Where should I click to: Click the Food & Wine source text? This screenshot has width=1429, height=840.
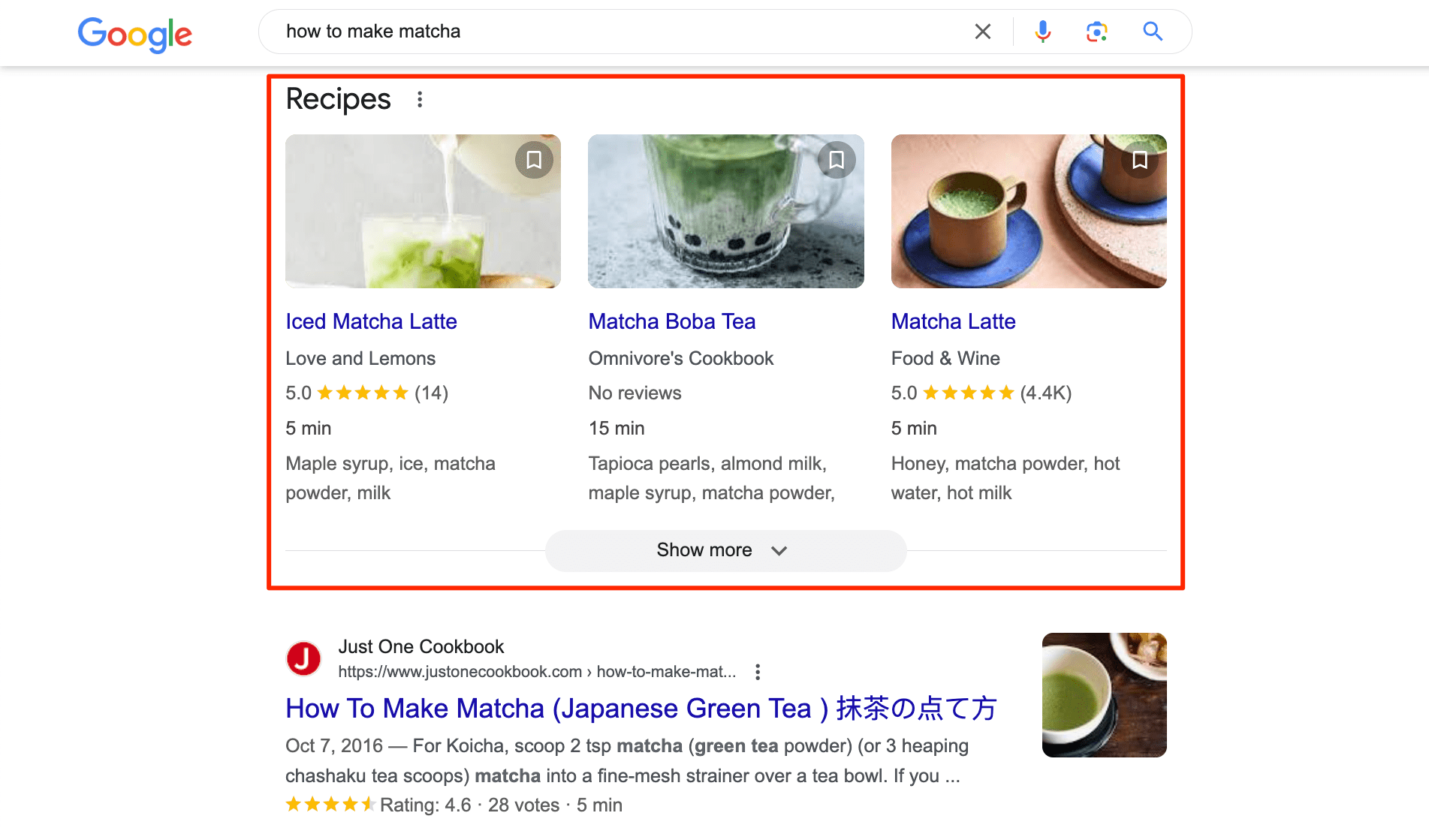coord(945,358)
